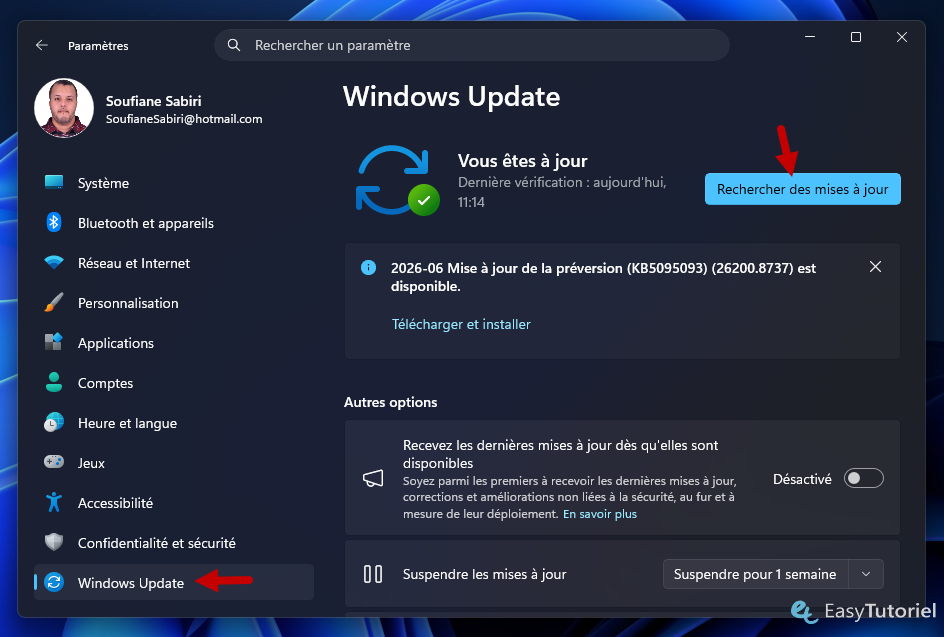Viewport: 944px width, 637px height.
Task: Click the Autres options heading
Action: pos(391,402)
